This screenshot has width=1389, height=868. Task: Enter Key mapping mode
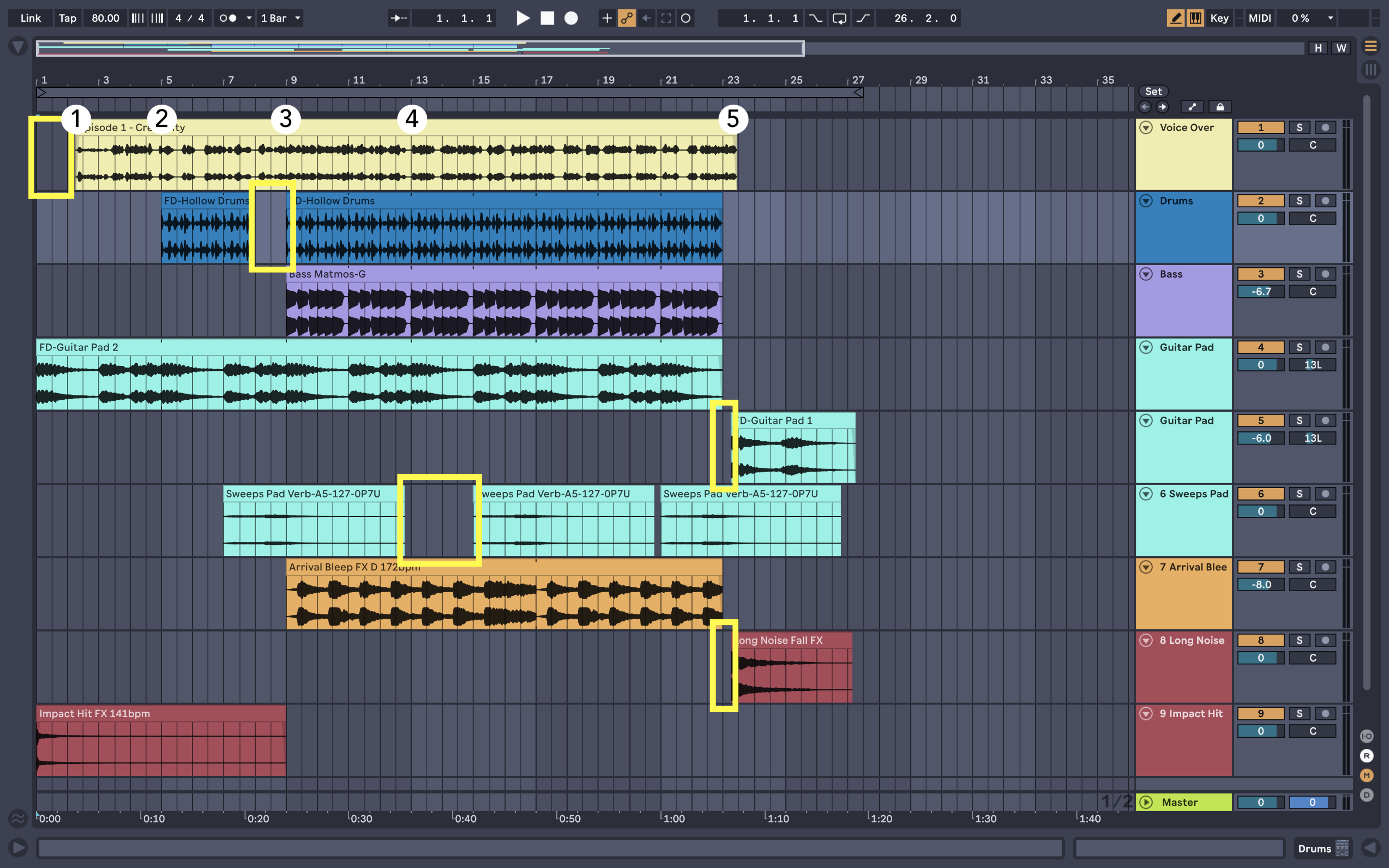coord(1220,18)
